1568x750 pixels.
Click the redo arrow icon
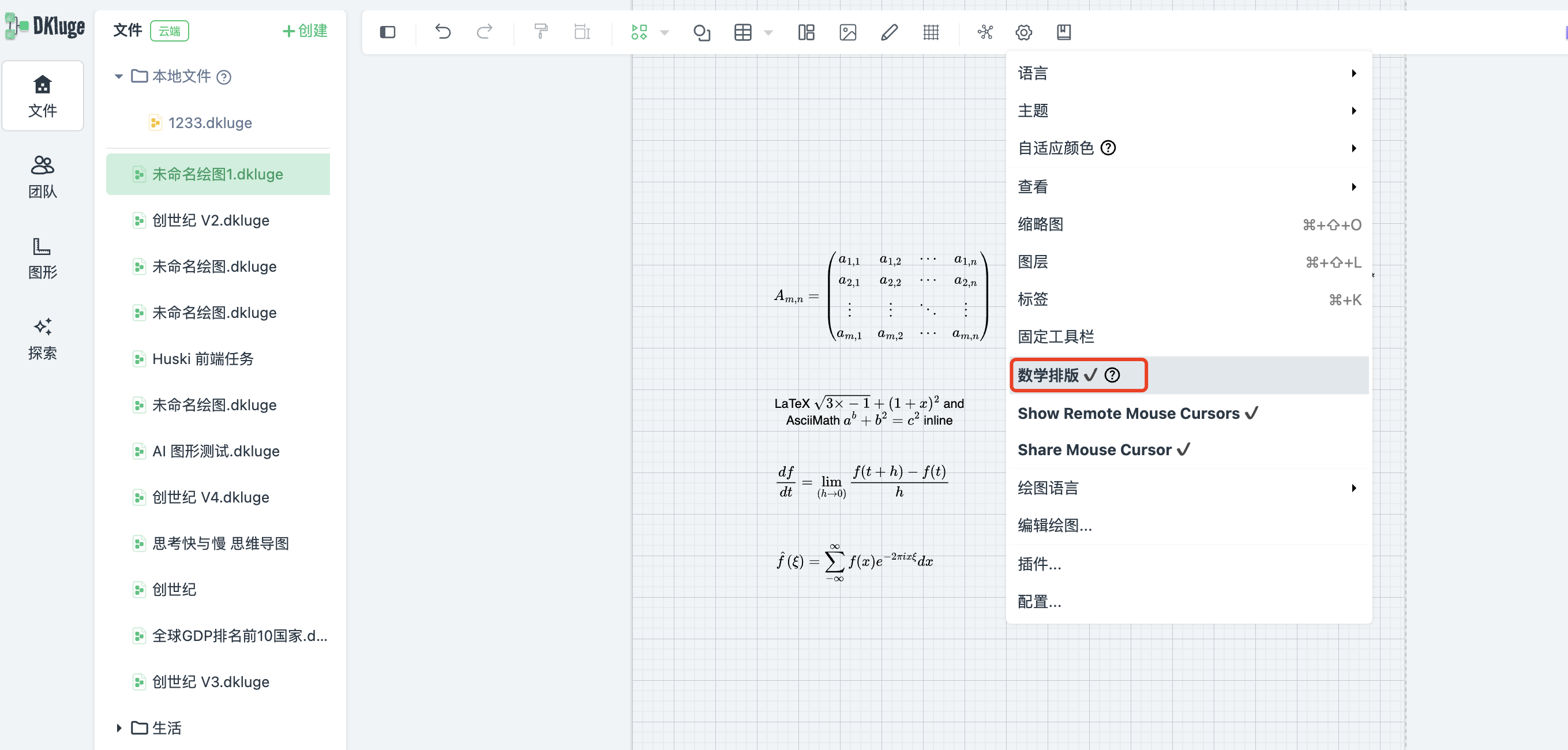pyautogui.click(x=484, y=32)
